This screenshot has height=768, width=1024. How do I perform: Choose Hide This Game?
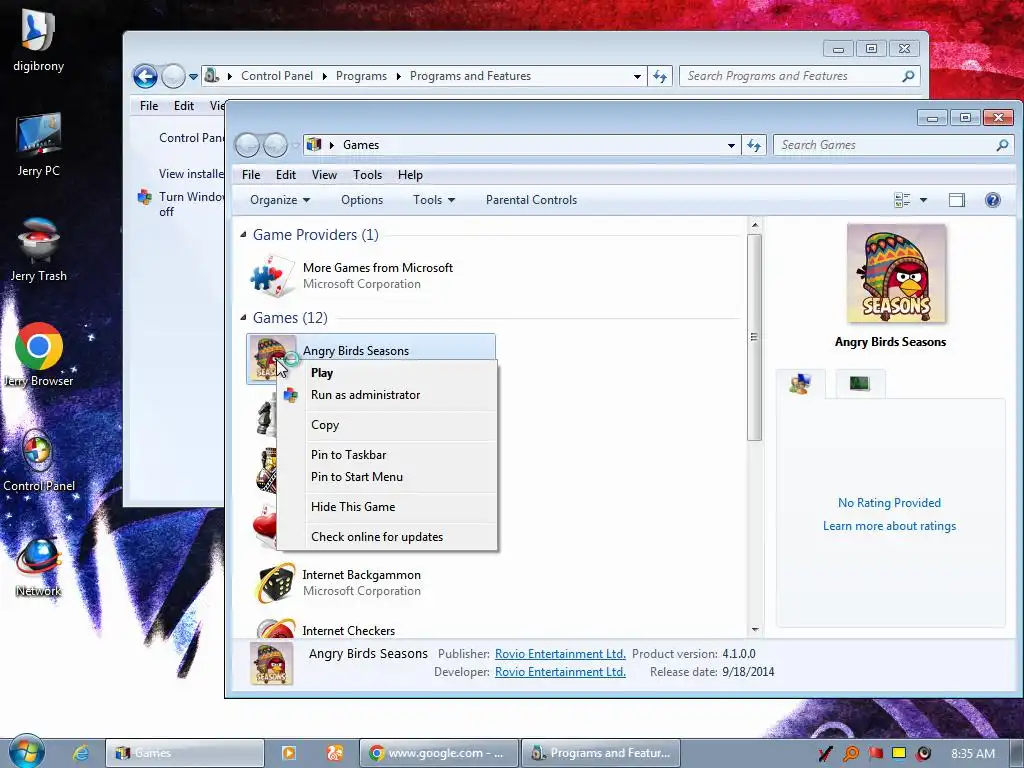click(x=353, y=507)
